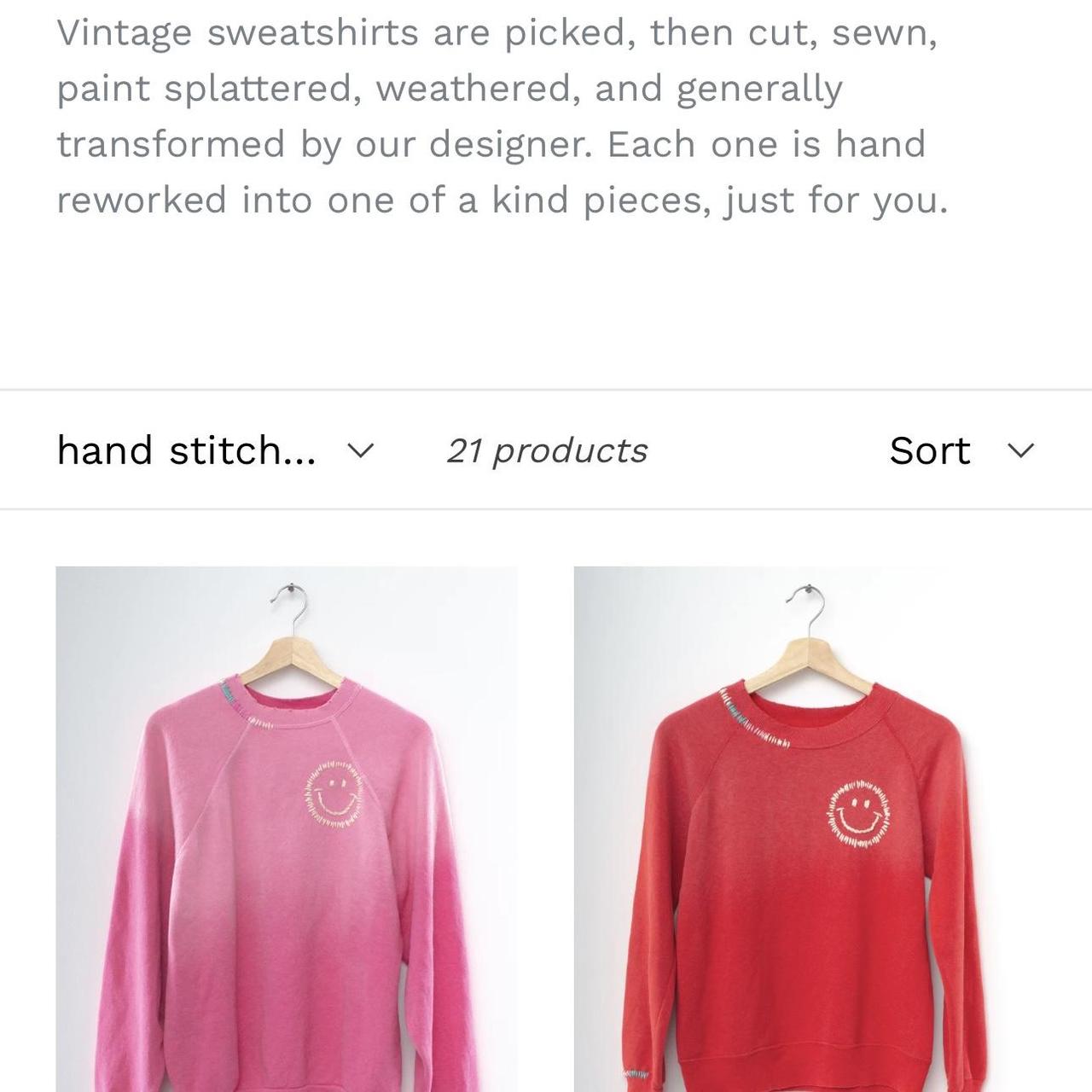Open the Sort dropdown
The height and width of the screenshot is (1092, 1092).
pyautogui.click(x=961, y=450)
